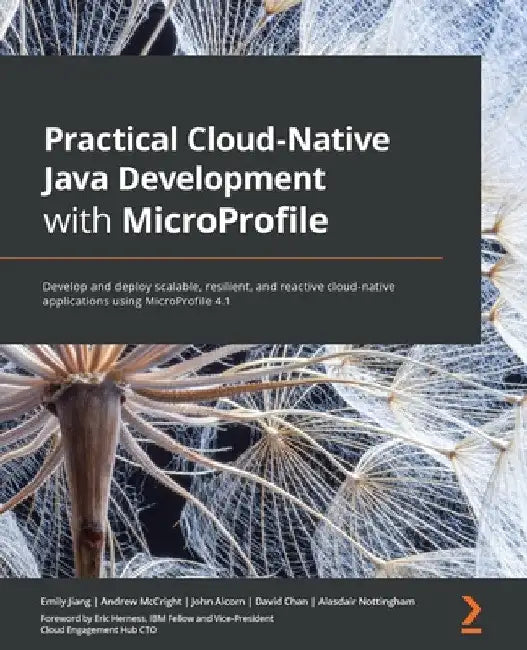Click the text 'Cloud Engagement Hub CTO'
Image resolution: width=527 pixels, height=650 pixels.
point(99,630)
